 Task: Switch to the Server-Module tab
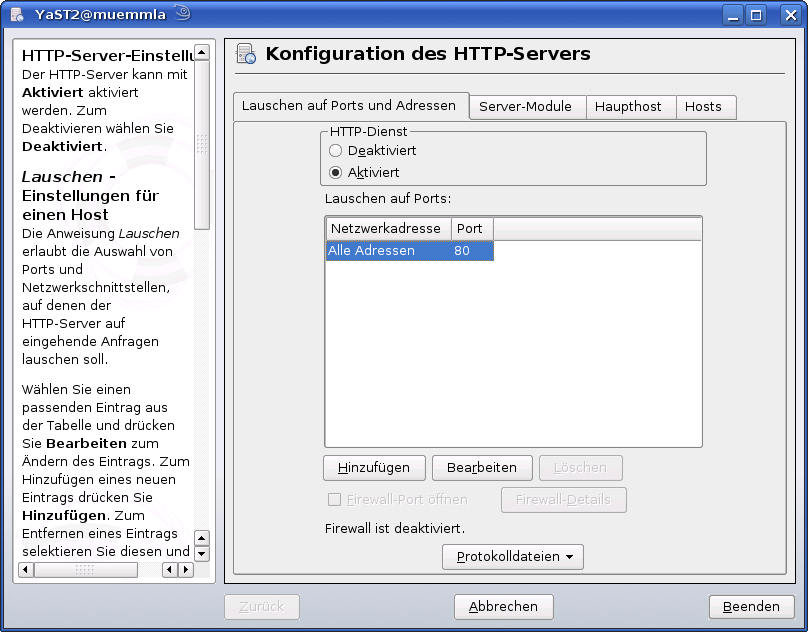pos(525,107)
